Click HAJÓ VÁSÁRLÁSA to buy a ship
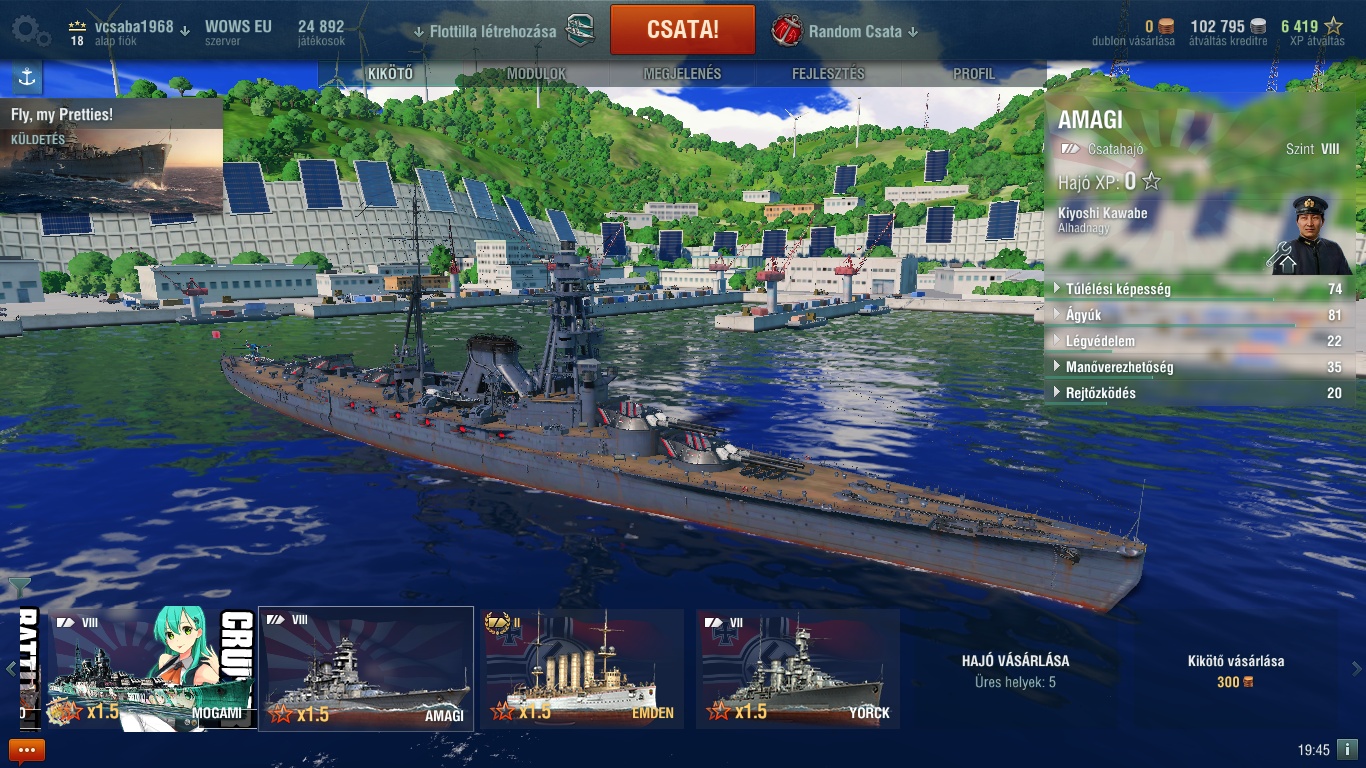The height and width of the screenshot is (768, 1366). click(x=1015, y=661)
